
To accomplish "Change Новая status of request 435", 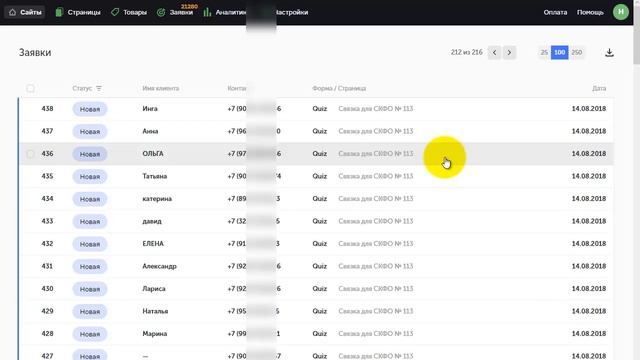I will point(90,176).
